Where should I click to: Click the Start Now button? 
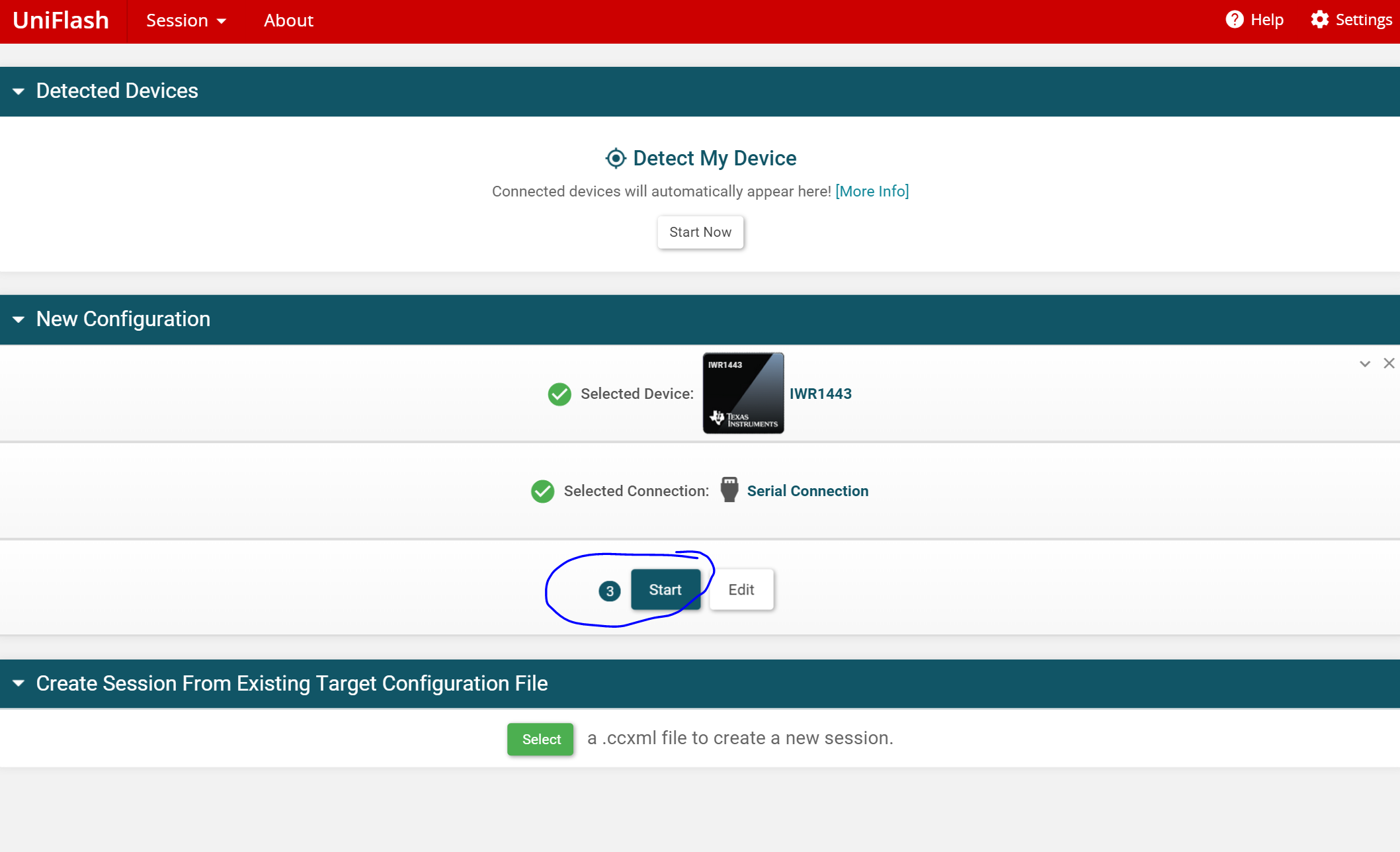click(x=700, y=232)
